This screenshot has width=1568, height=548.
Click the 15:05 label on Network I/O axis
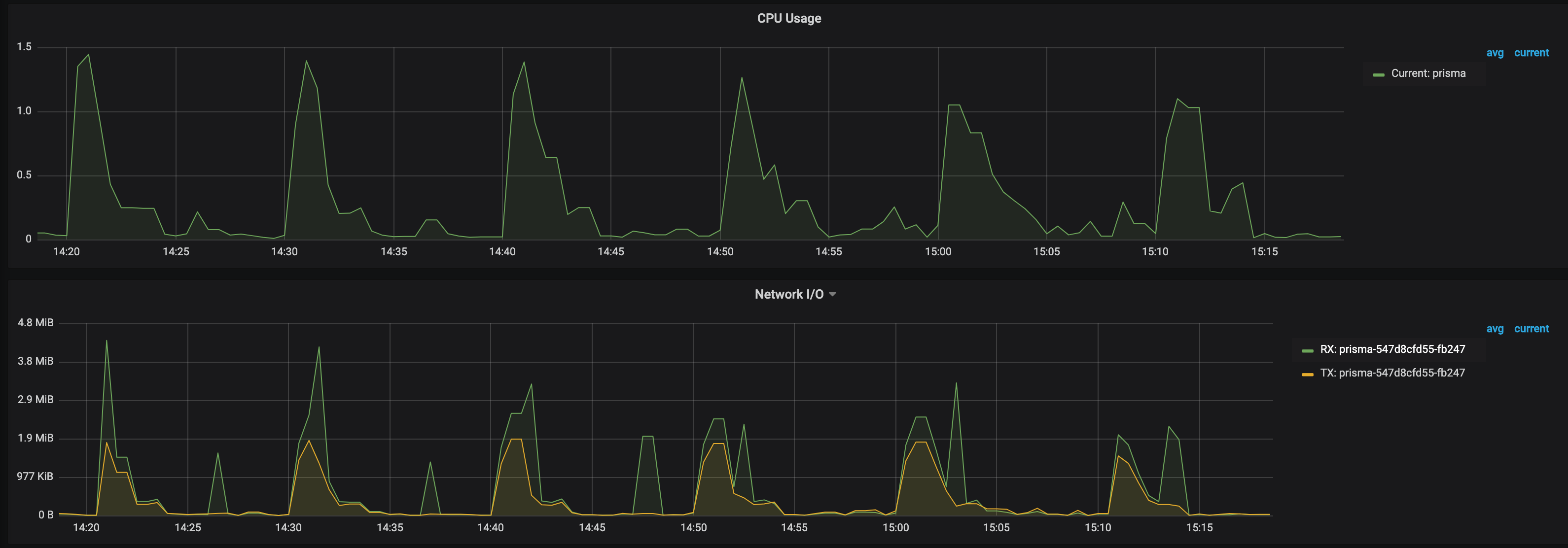(996, 528)
